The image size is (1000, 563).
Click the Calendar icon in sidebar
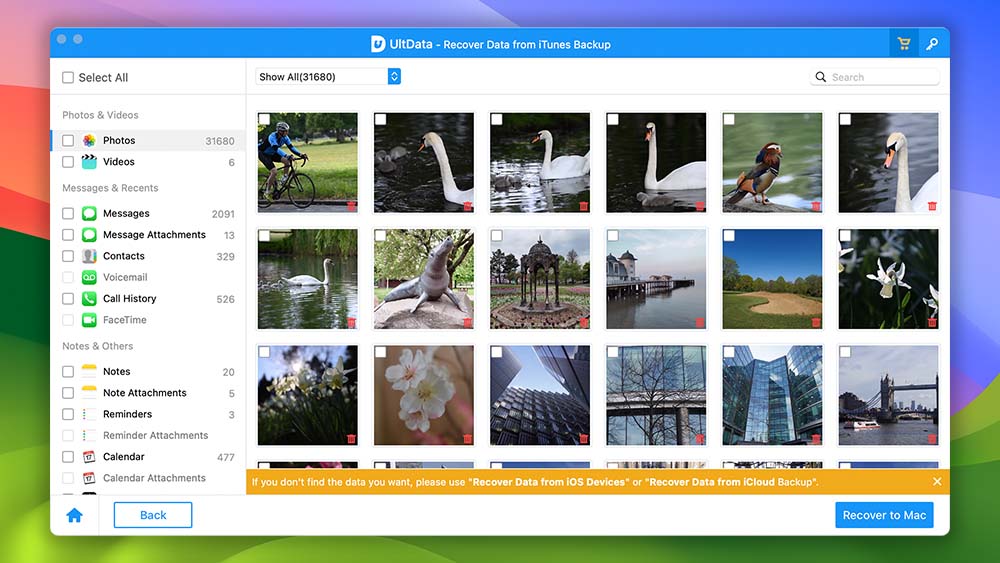tap(89, 457)
